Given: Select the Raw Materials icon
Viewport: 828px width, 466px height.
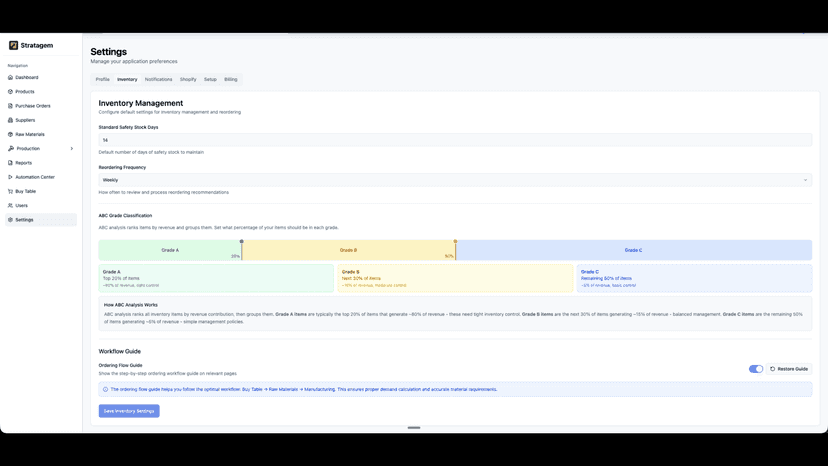Looking at the screenshot, I should pyautogui.click(x=11, y=134).
